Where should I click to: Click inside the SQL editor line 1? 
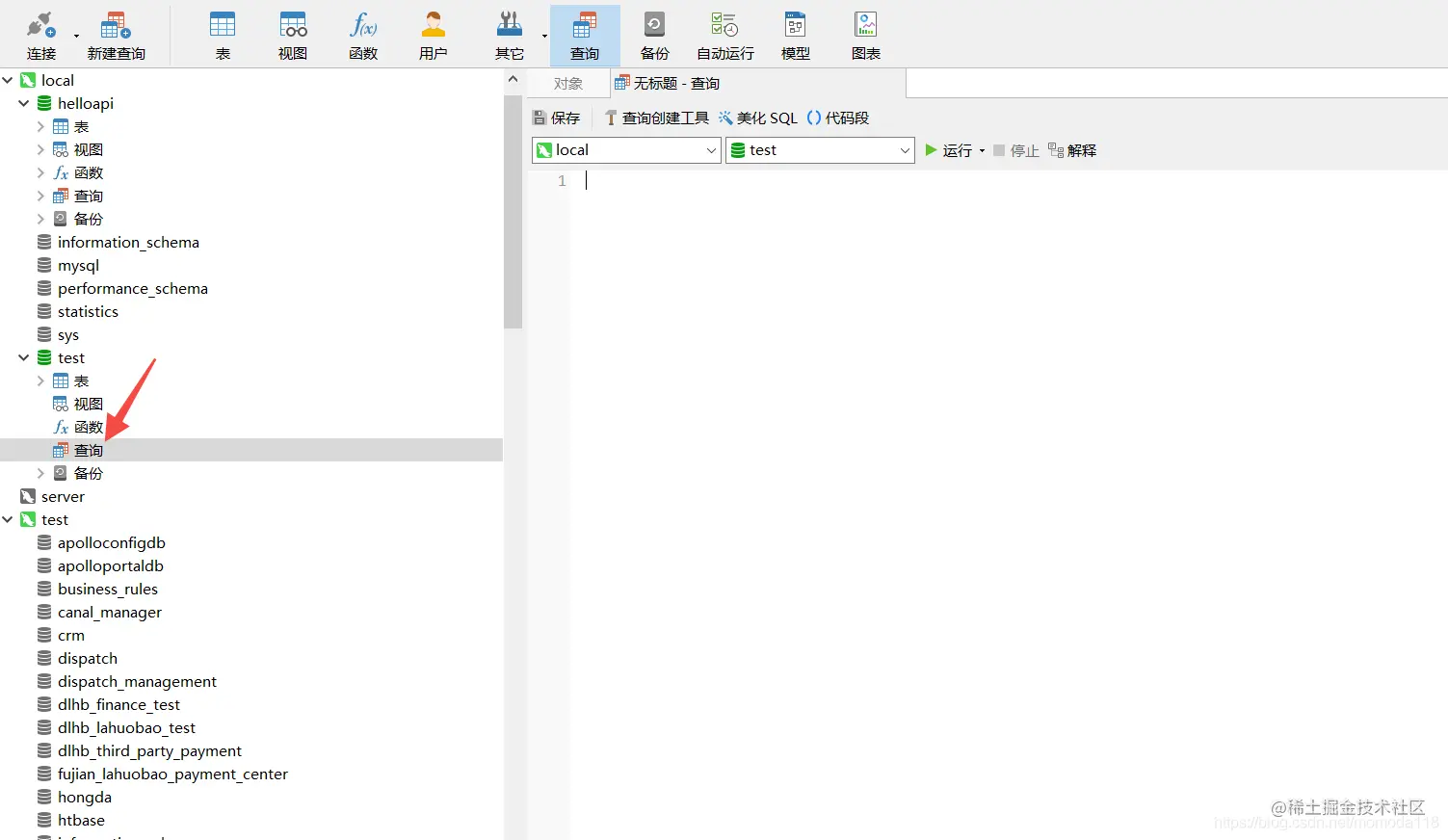(1009, 180)
